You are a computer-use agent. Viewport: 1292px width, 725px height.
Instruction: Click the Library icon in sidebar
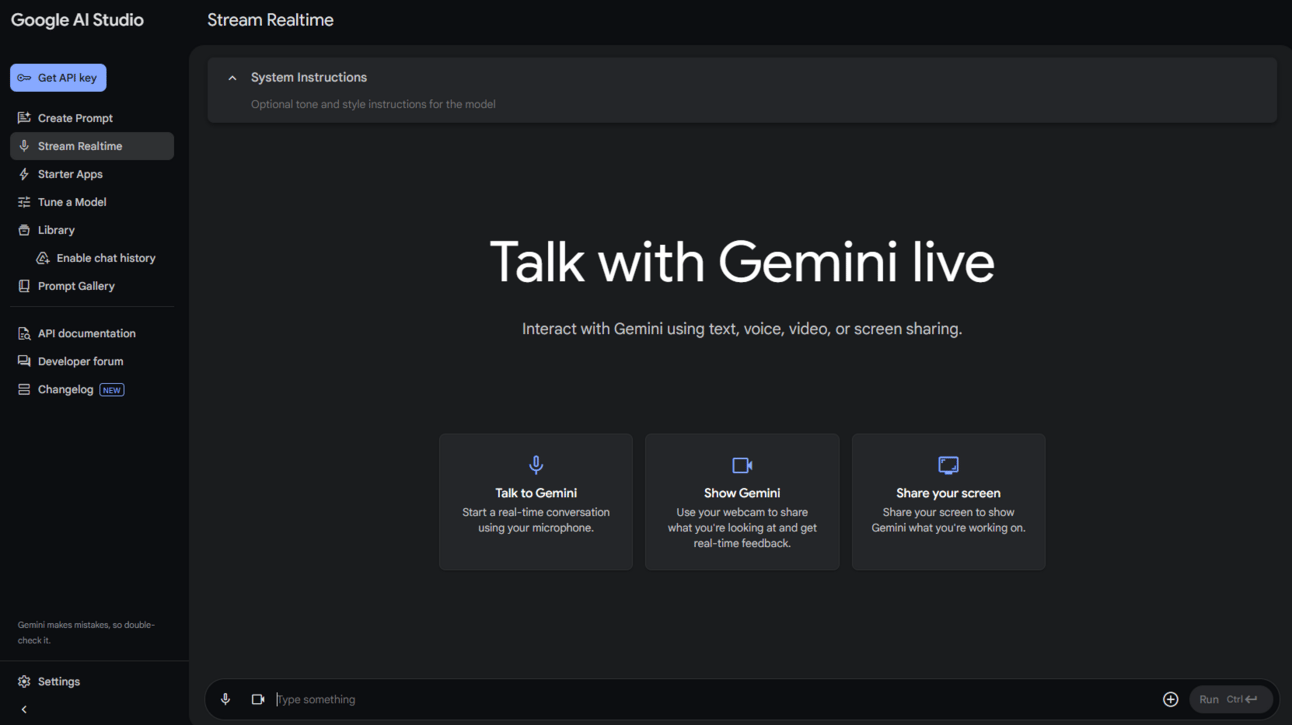(x=24, y=230)
